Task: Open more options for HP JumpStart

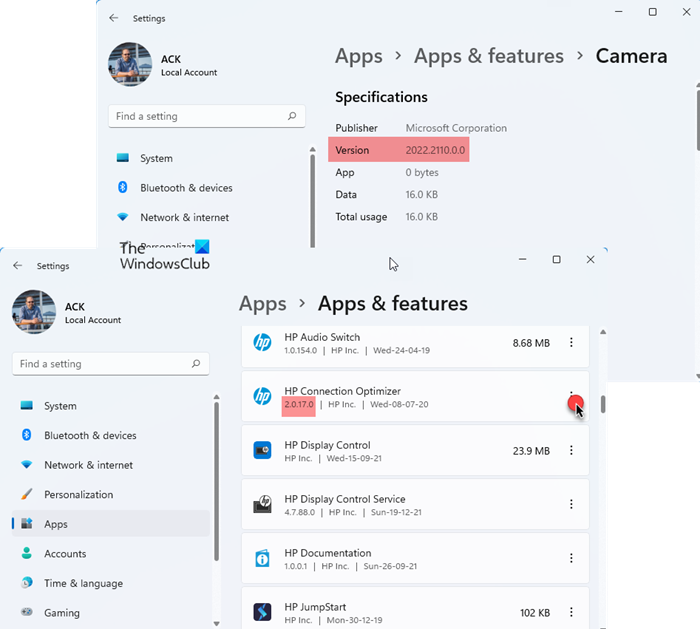Action: click(x=571, y=612)
